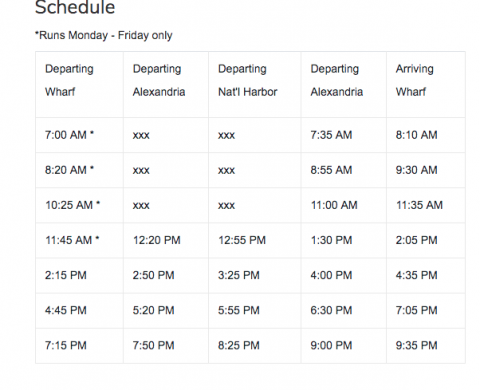480x390 pixels.
Task: Select the 12:20 PM Alexandria departure
Action: click(x=157, y=240)
